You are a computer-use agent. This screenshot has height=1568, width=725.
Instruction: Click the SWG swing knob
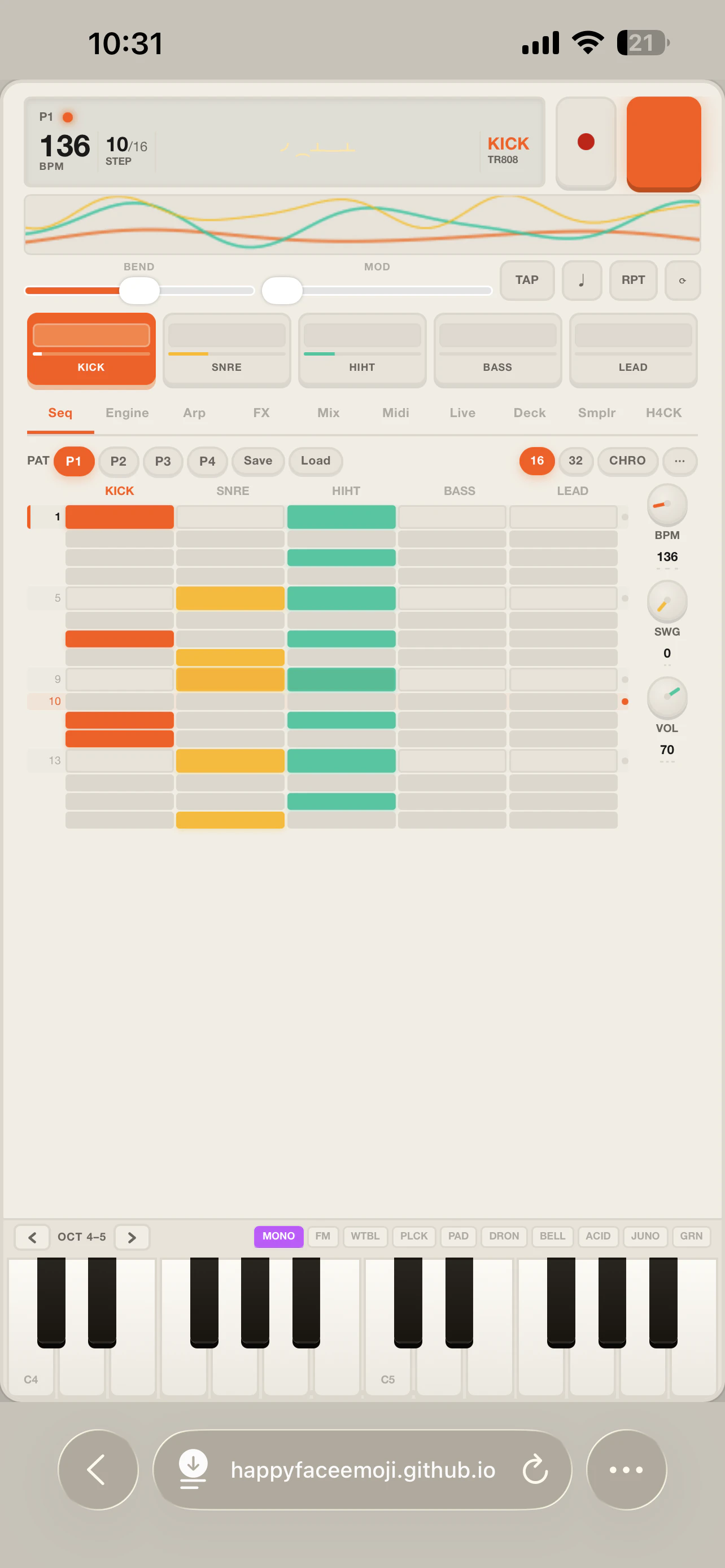click(667, 601)
